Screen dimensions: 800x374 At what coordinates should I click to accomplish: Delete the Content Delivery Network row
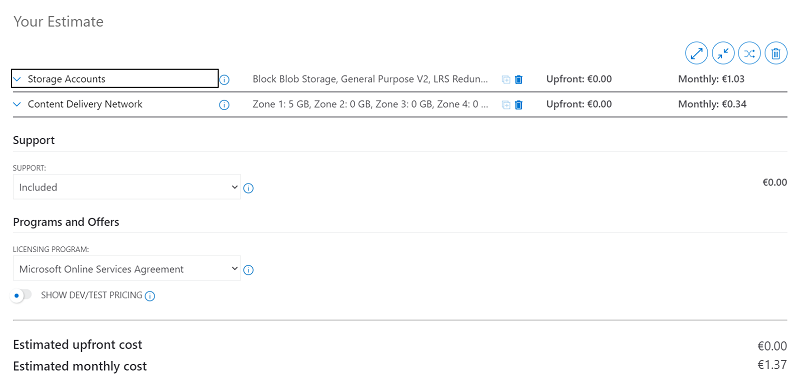tap(519, 105)
